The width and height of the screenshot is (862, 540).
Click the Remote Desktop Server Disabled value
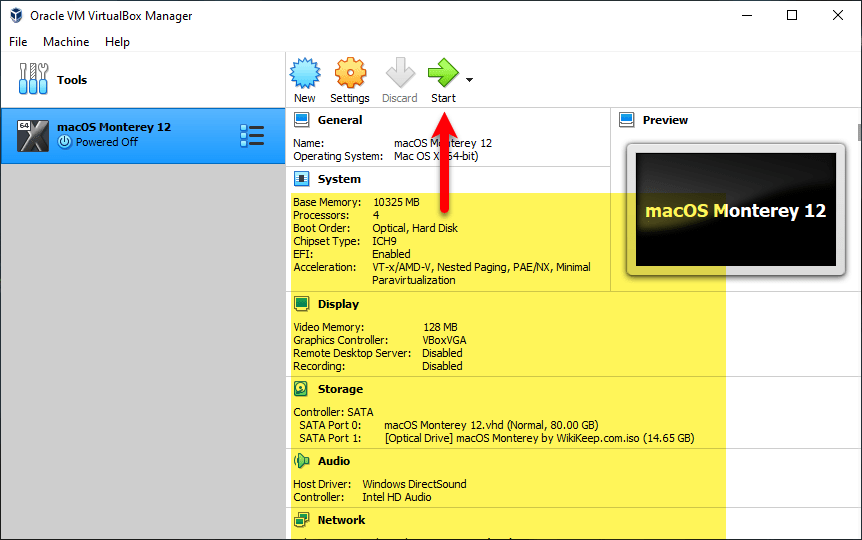coord(442,353)
